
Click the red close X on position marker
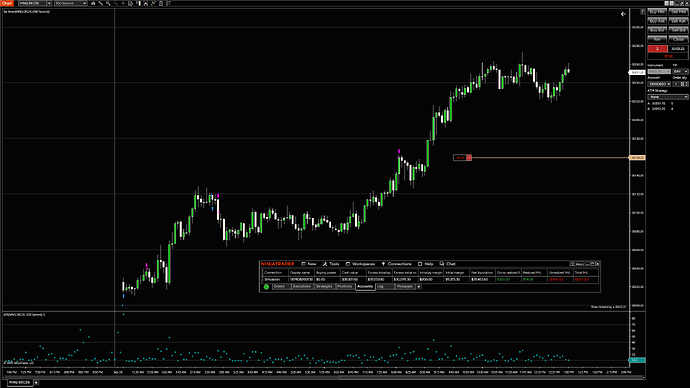[469, 157]
